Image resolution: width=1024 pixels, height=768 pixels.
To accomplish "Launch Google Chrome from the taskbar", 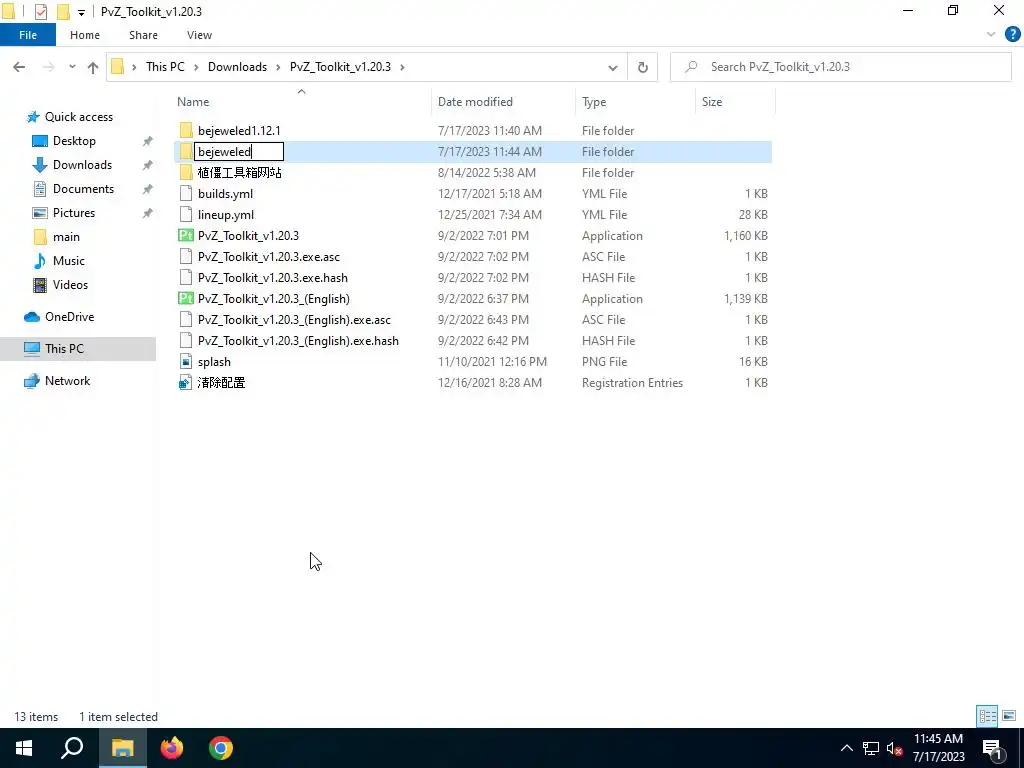I will point(221,748).
